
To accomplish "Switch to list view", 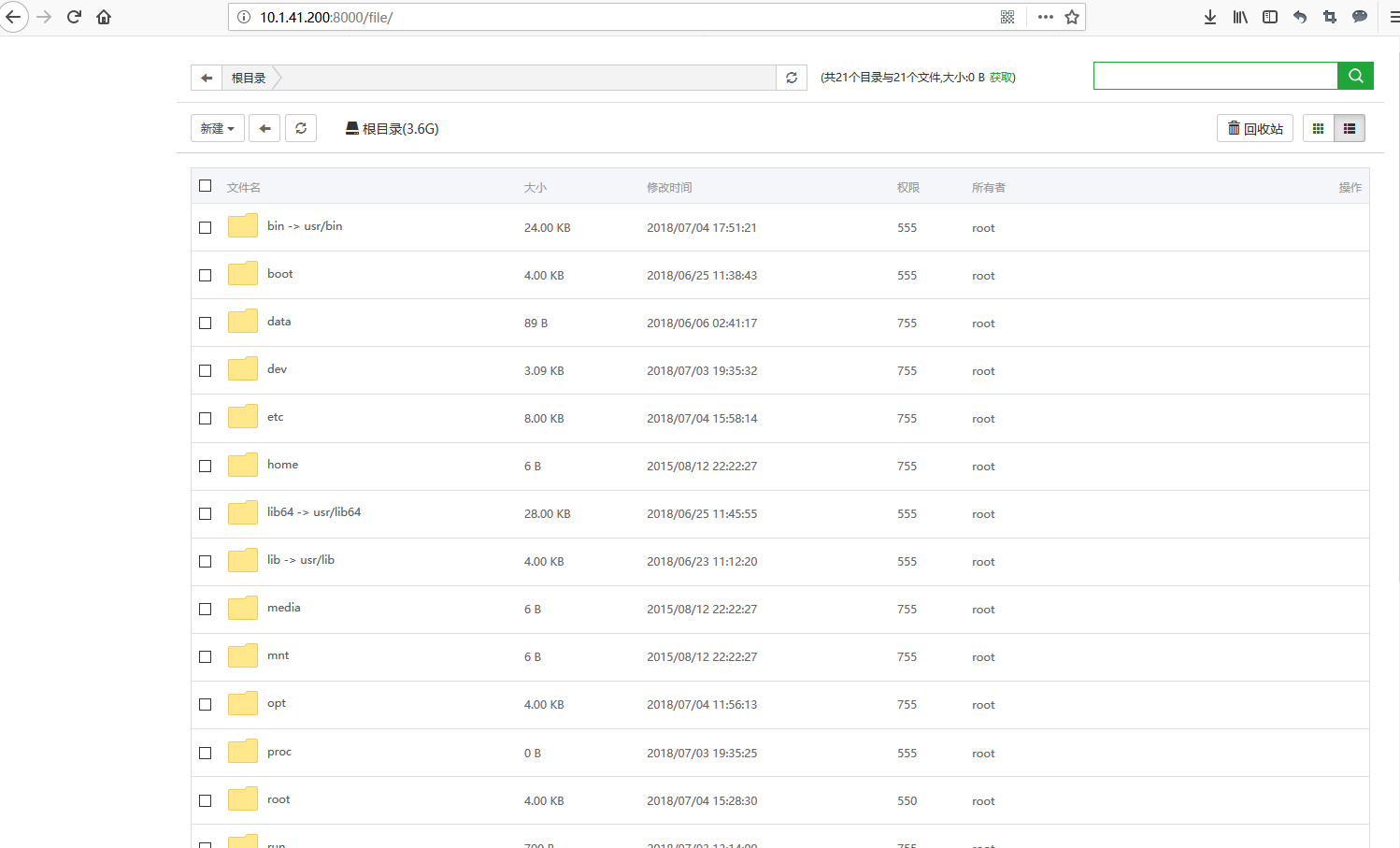I will point(1350,128).
